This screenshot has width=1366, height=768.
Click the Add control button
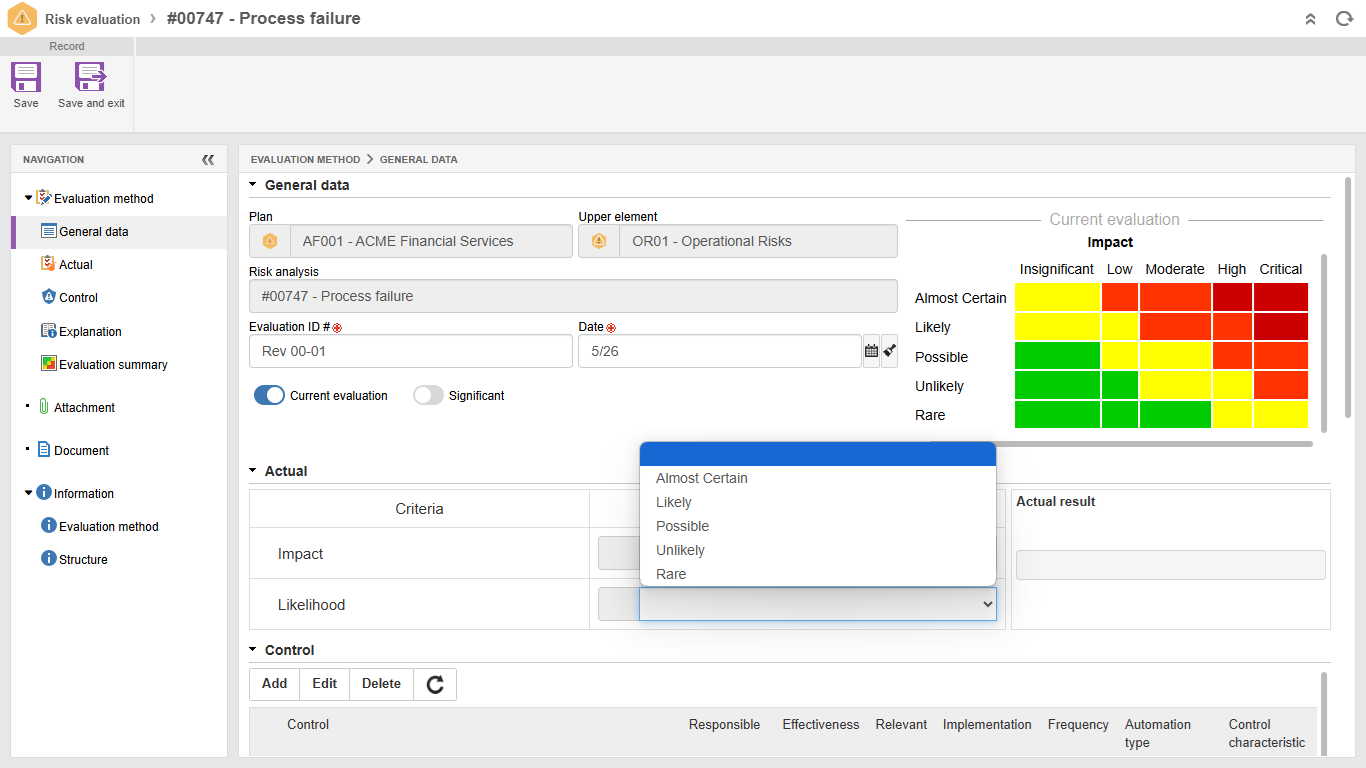(x=274, y=684)
